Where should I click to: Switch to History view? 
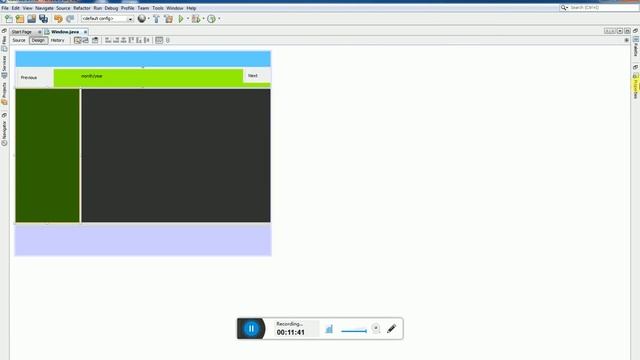point(58,40)
